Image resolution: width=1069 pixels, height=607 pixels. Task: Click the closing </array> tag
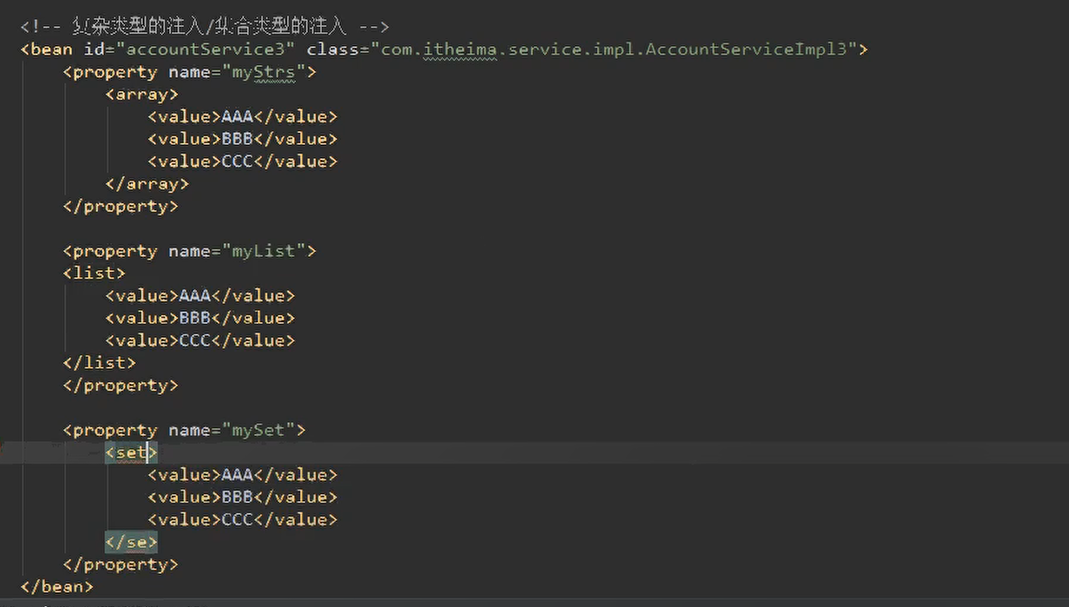[147, 183]
